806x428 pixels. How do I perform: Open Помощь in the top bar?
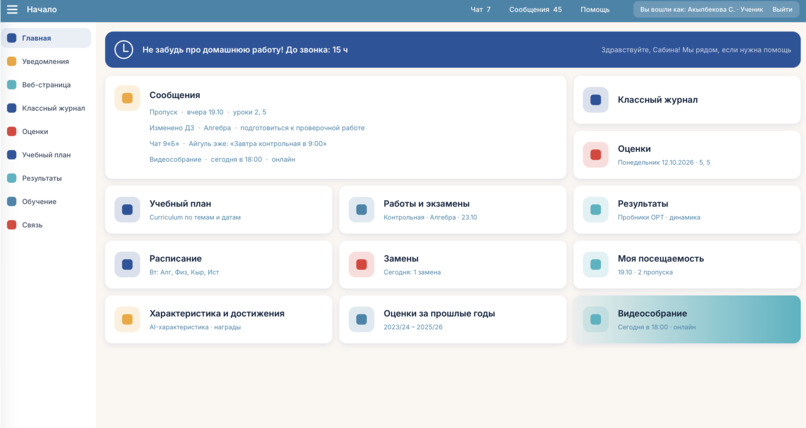(595, 9)
